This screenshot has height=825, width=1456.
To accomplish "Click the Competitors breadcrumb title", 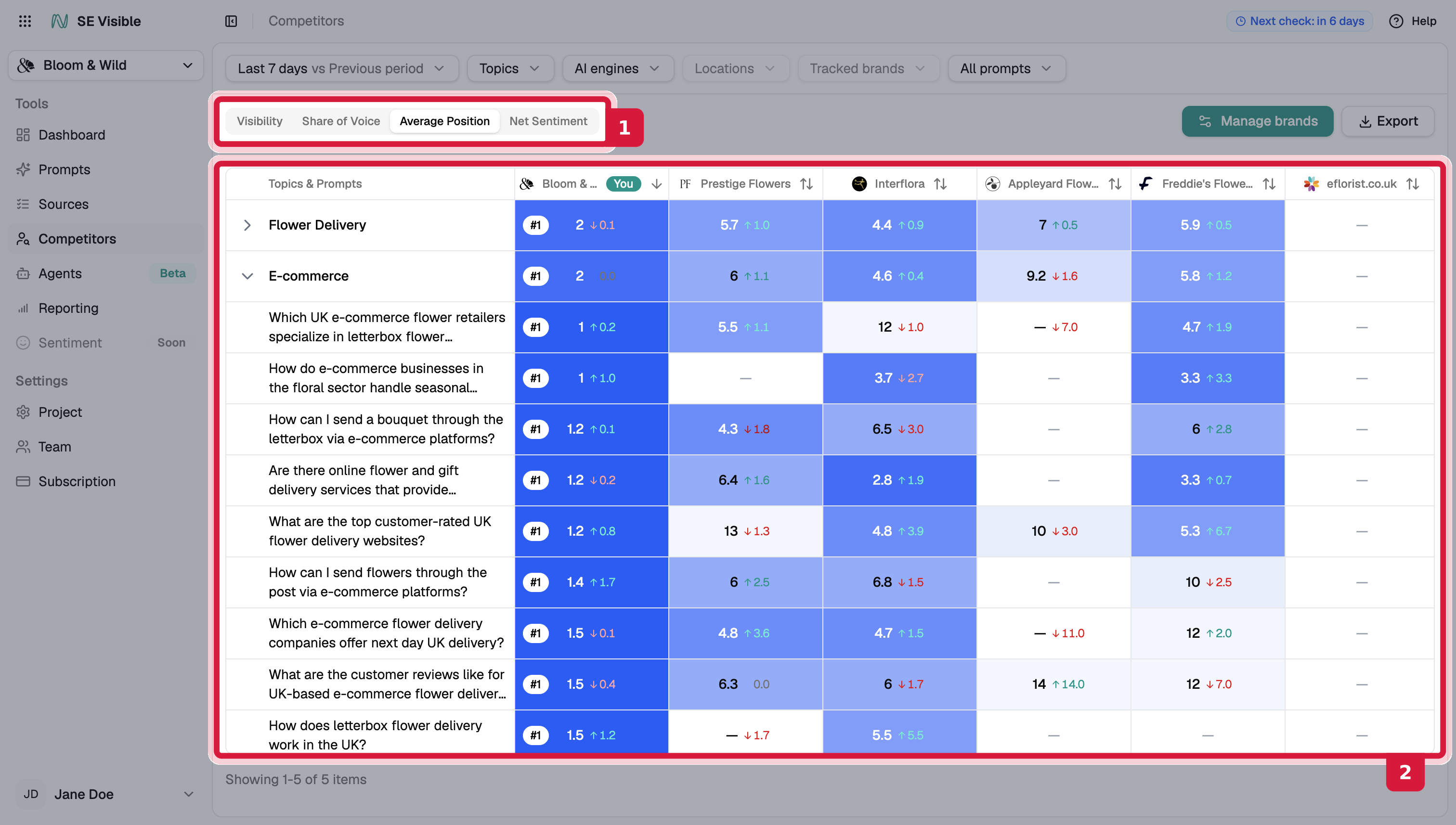I will (306, 21).
